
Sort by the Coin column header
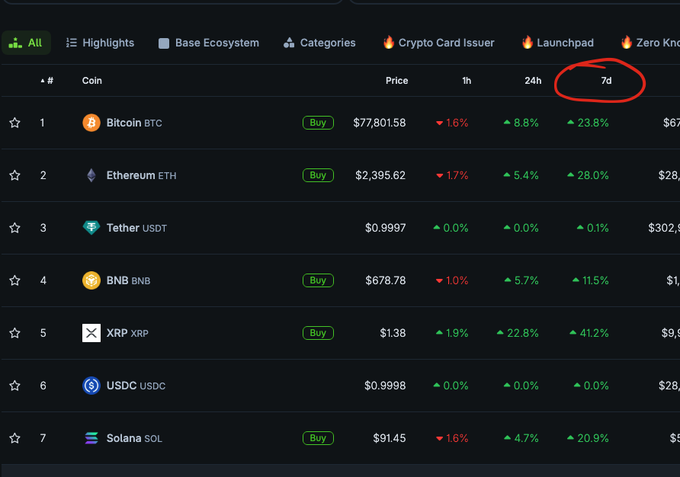[92, 81]
